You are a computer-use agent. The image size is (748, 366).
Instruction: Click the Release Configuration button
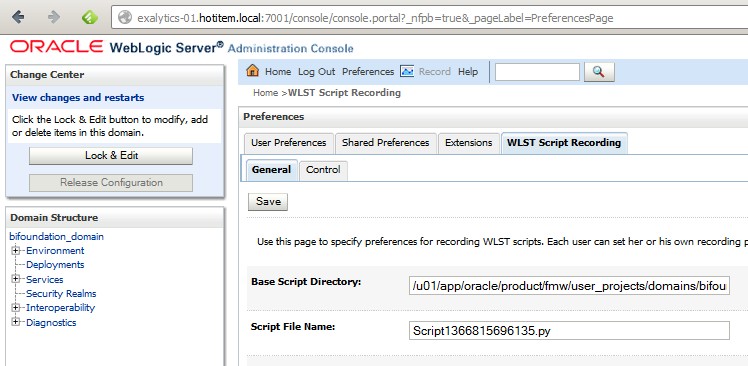coord(111,183)
